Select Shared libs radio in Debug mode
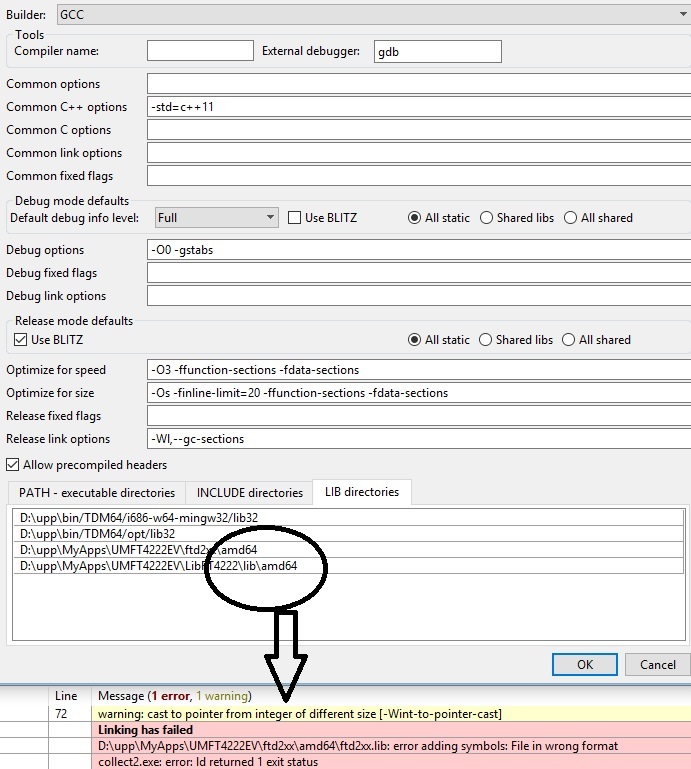This screenshot has height=769, width=691. coord(487,218)
